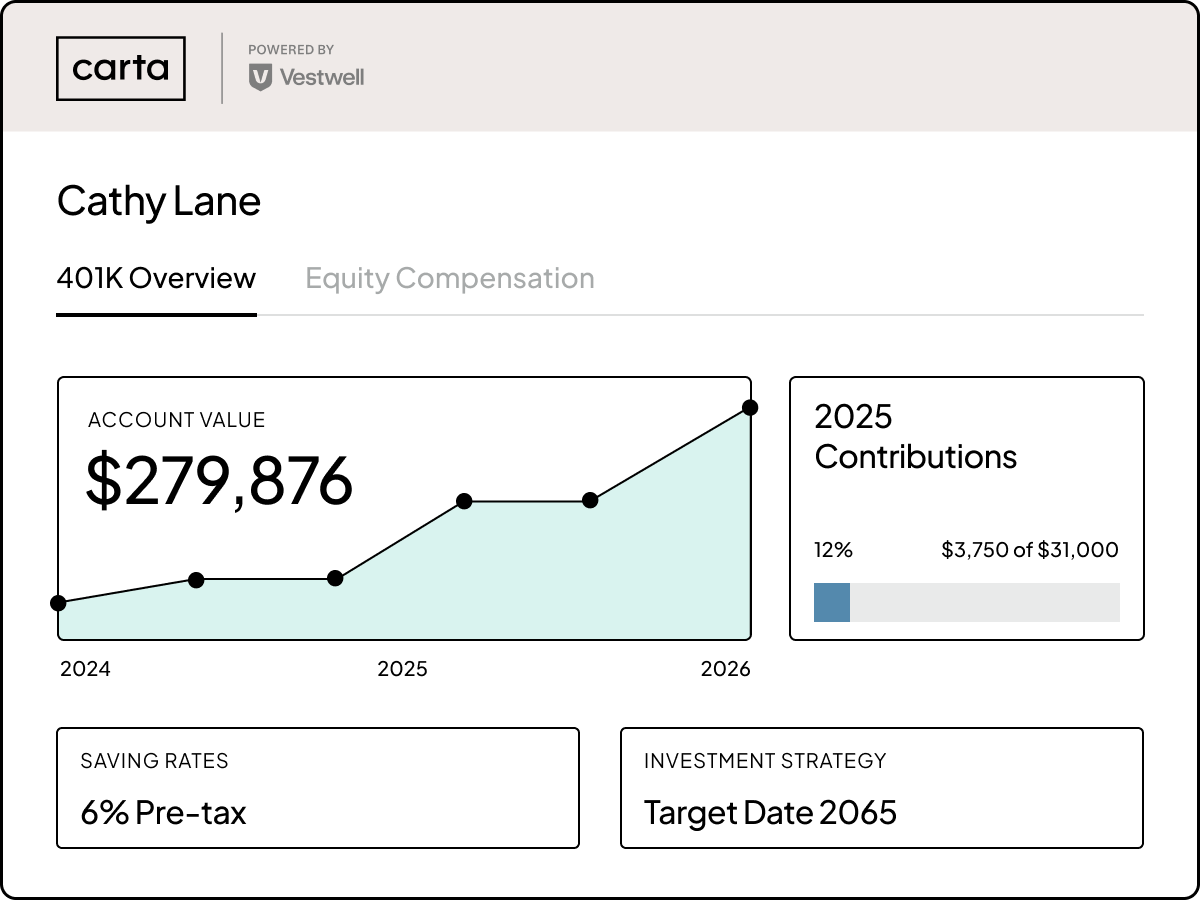The image size is (1200, 900).
Task: Click the 2024 data point on the chart
Action: tap(57, 603)
